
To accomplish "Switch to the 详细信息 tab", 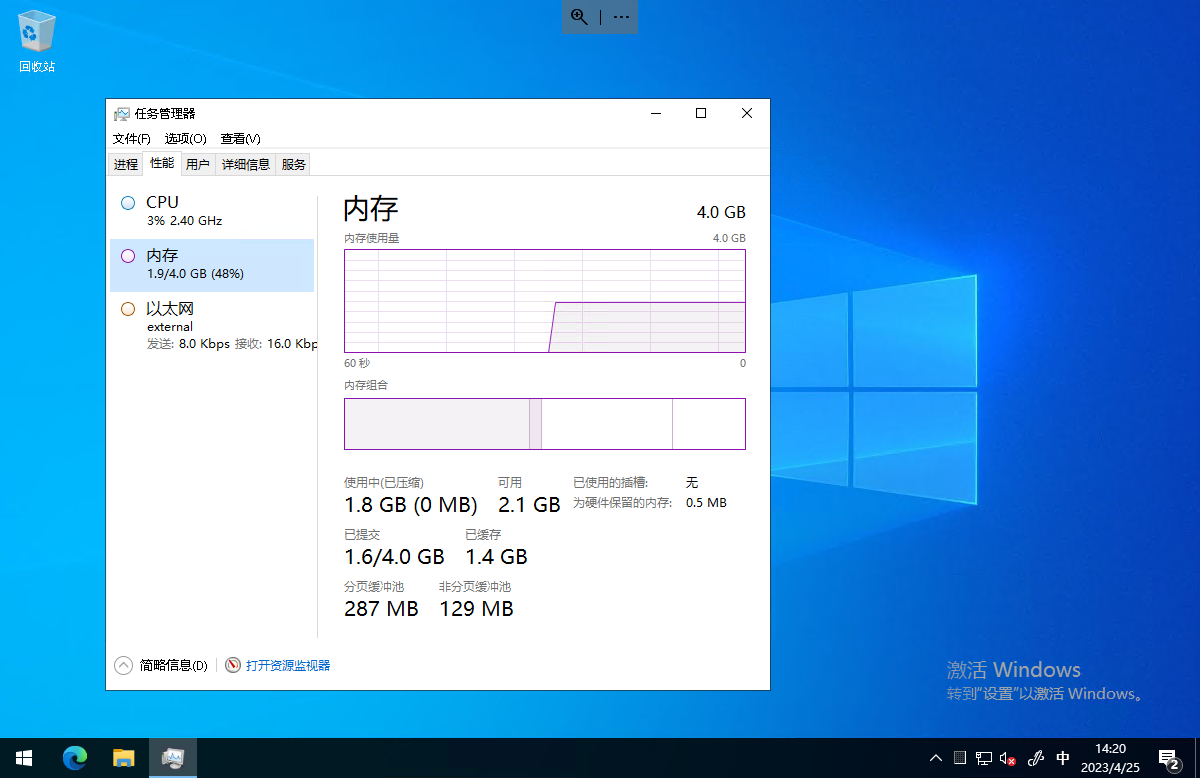I will coord(246,165).
